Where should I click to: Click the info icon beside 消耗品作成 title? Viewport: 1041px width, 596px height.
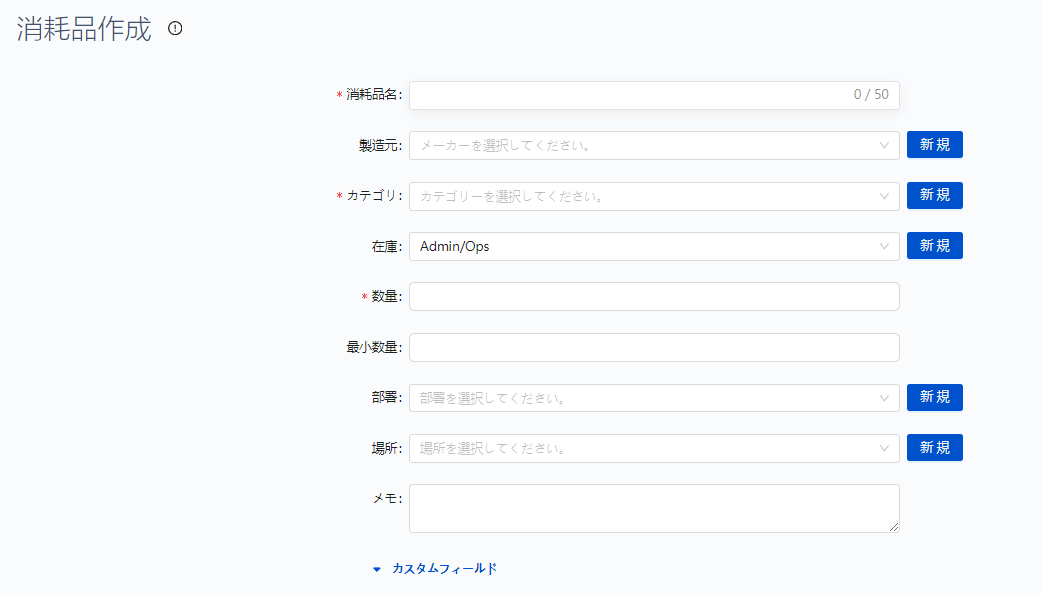point(176,30)
